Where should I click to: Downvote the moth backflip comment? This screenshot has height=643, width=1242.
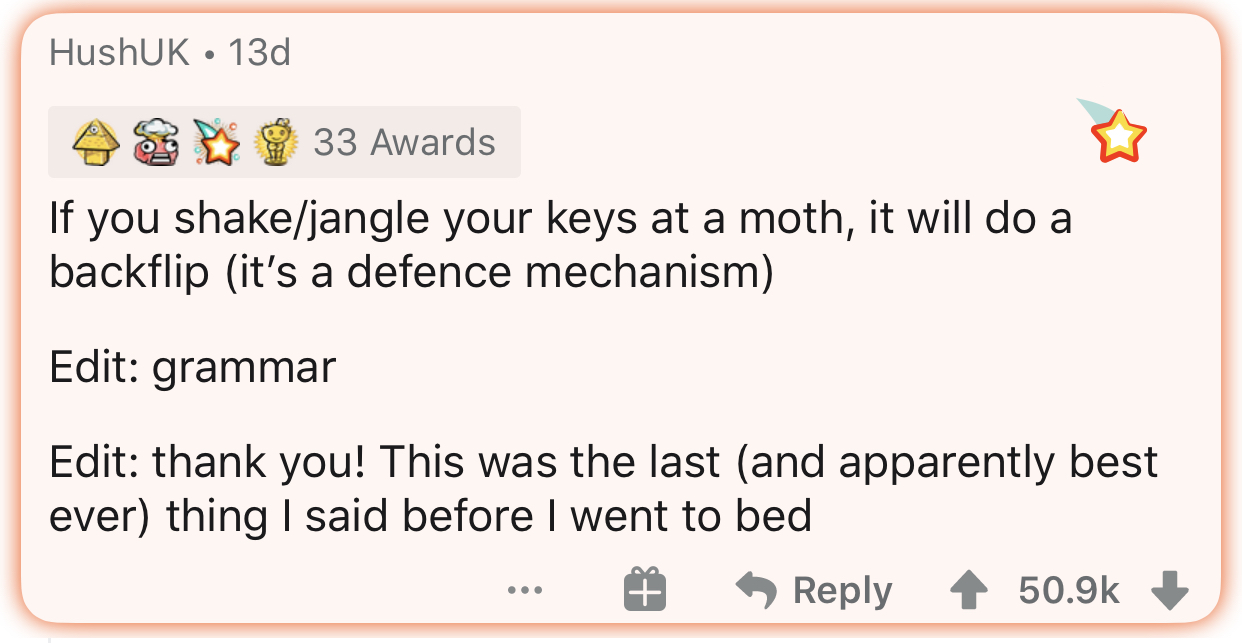(1169, 590)
